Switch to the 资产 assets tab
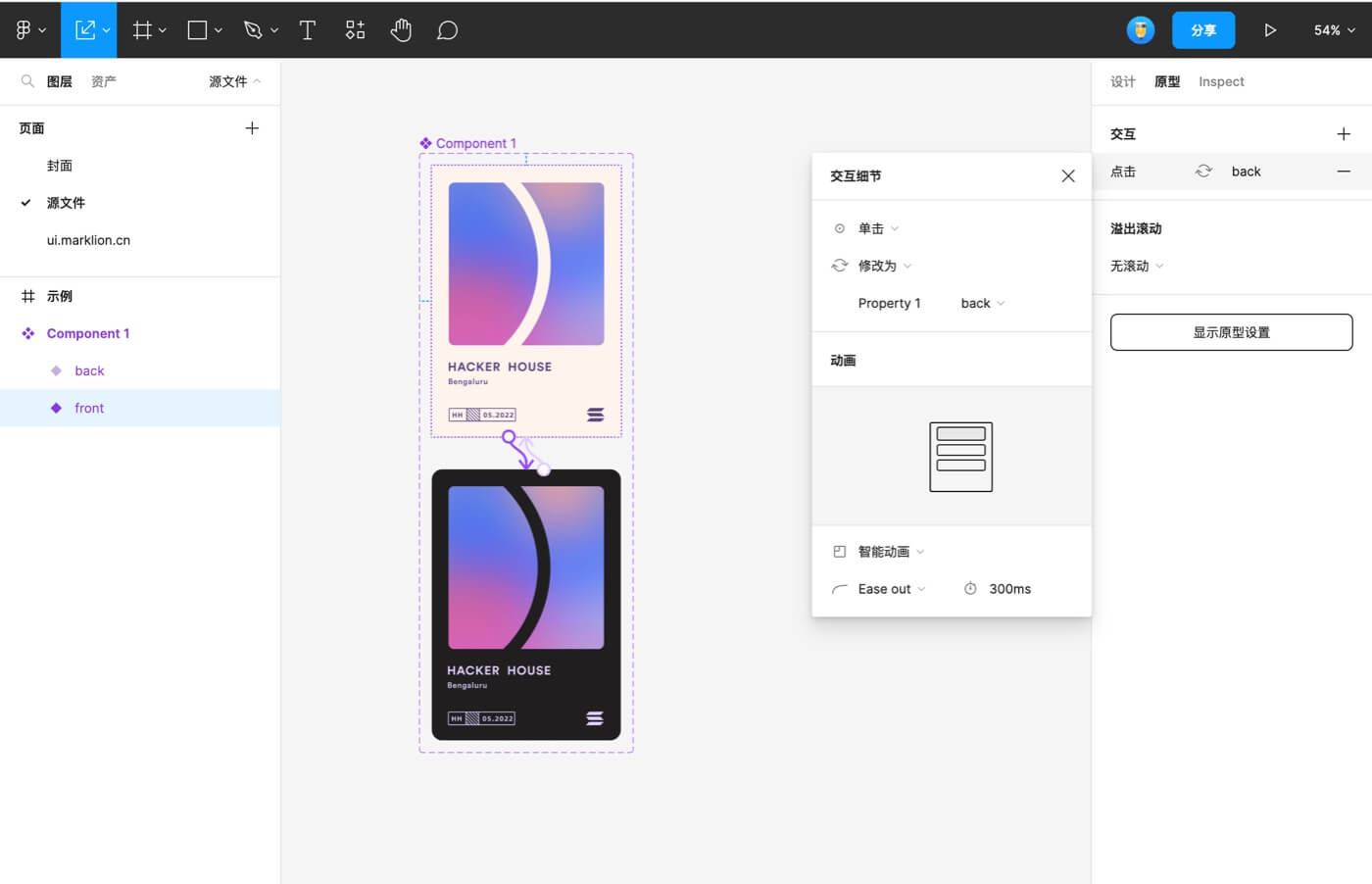 pos(104,81)
